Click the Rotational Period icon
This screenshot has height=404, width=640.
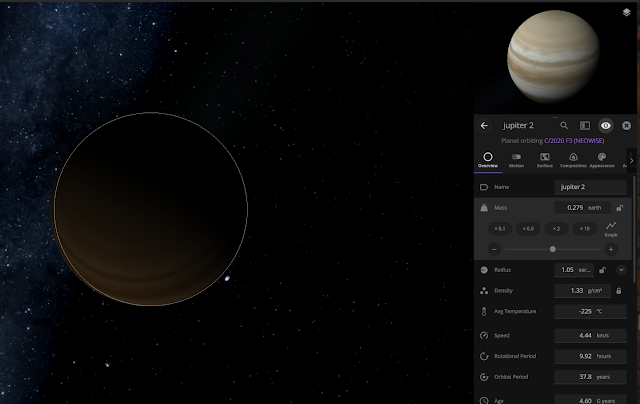(484, 356)
